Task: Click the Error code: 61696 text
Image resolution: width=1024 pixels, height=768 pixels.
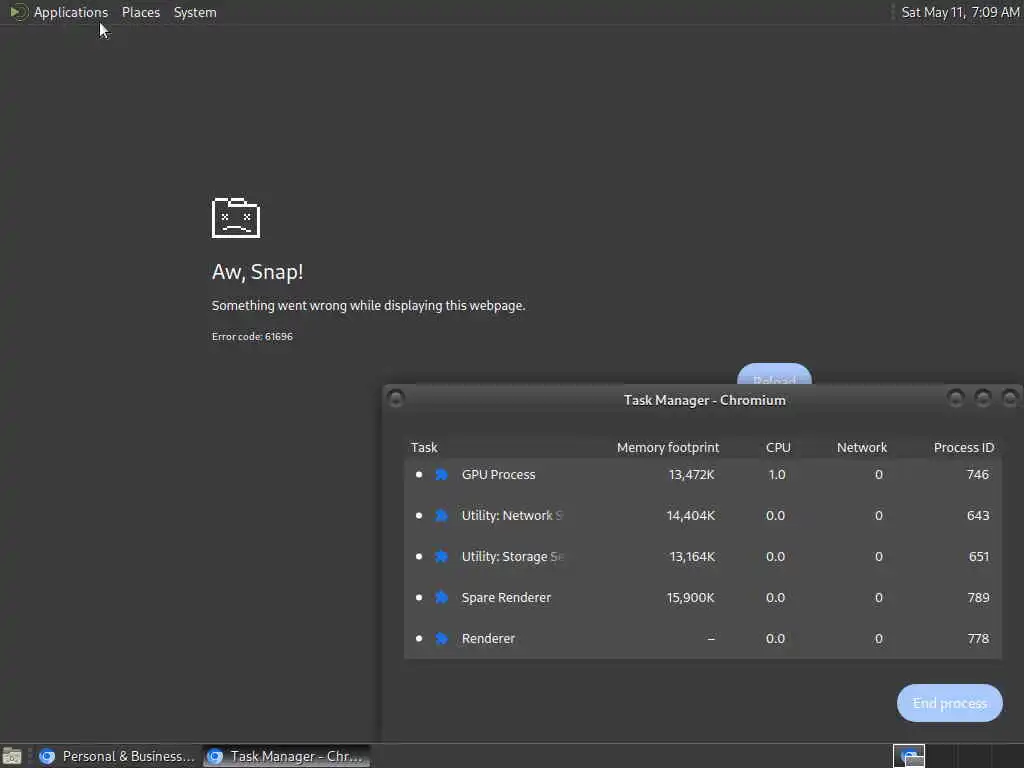Action: point(252,336)
